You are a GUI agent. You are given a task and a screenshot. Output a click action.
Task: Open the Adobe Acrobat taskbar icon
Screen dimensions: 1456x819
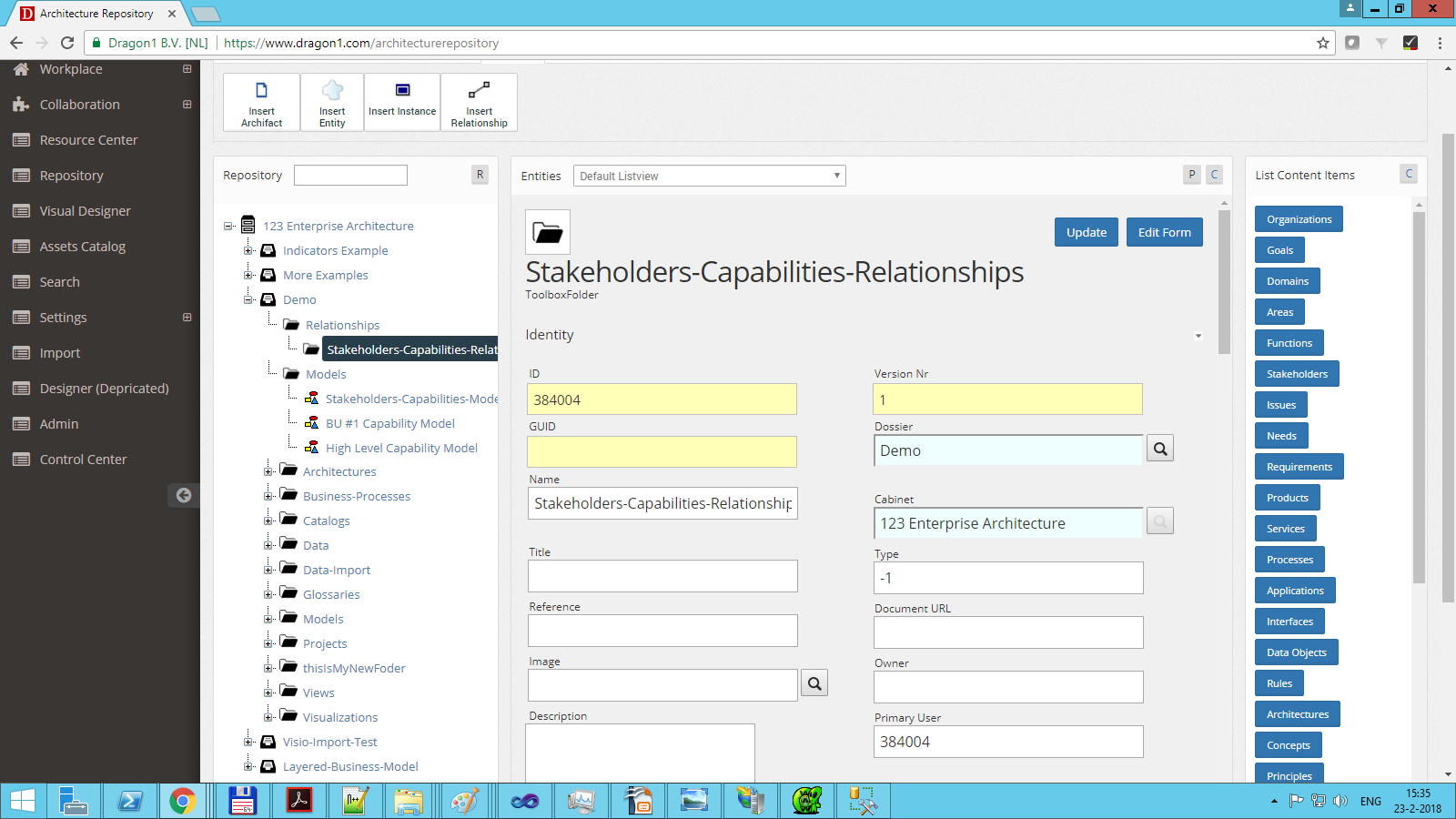pos(299,801)
